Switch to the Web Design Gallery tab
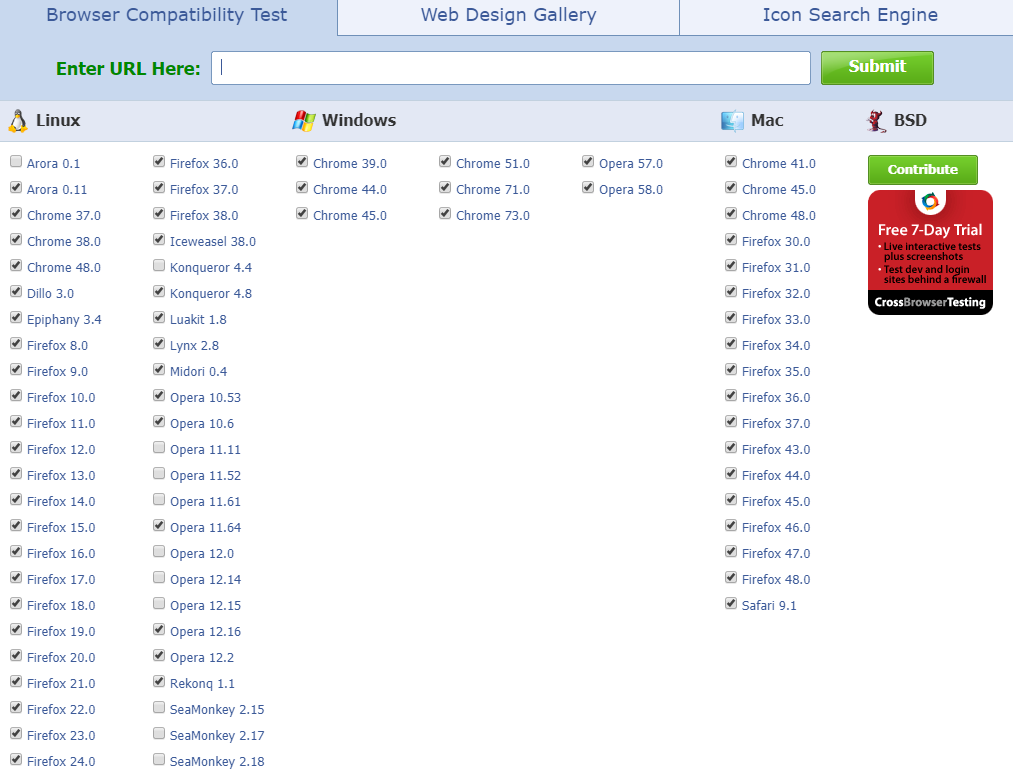This screenshot has width=1013, height=772. 508,15
